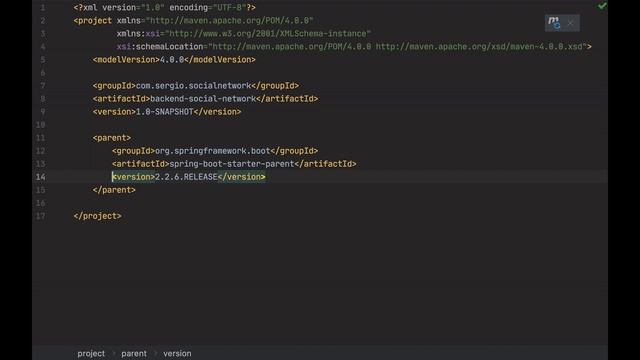This screenshot has width=640, height=360.
Task: Select the 'version' breadcrumb
Action: [x=177, y=353]
